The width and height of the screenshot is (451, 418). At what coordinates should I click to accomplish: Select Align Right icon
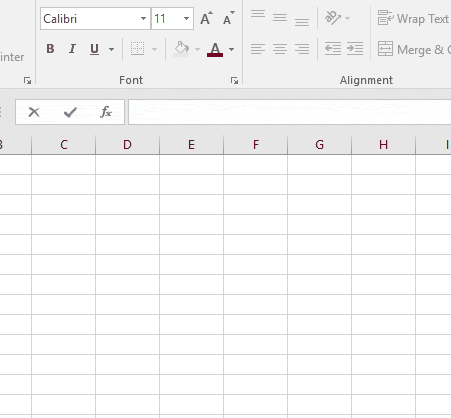pos(302,49)
